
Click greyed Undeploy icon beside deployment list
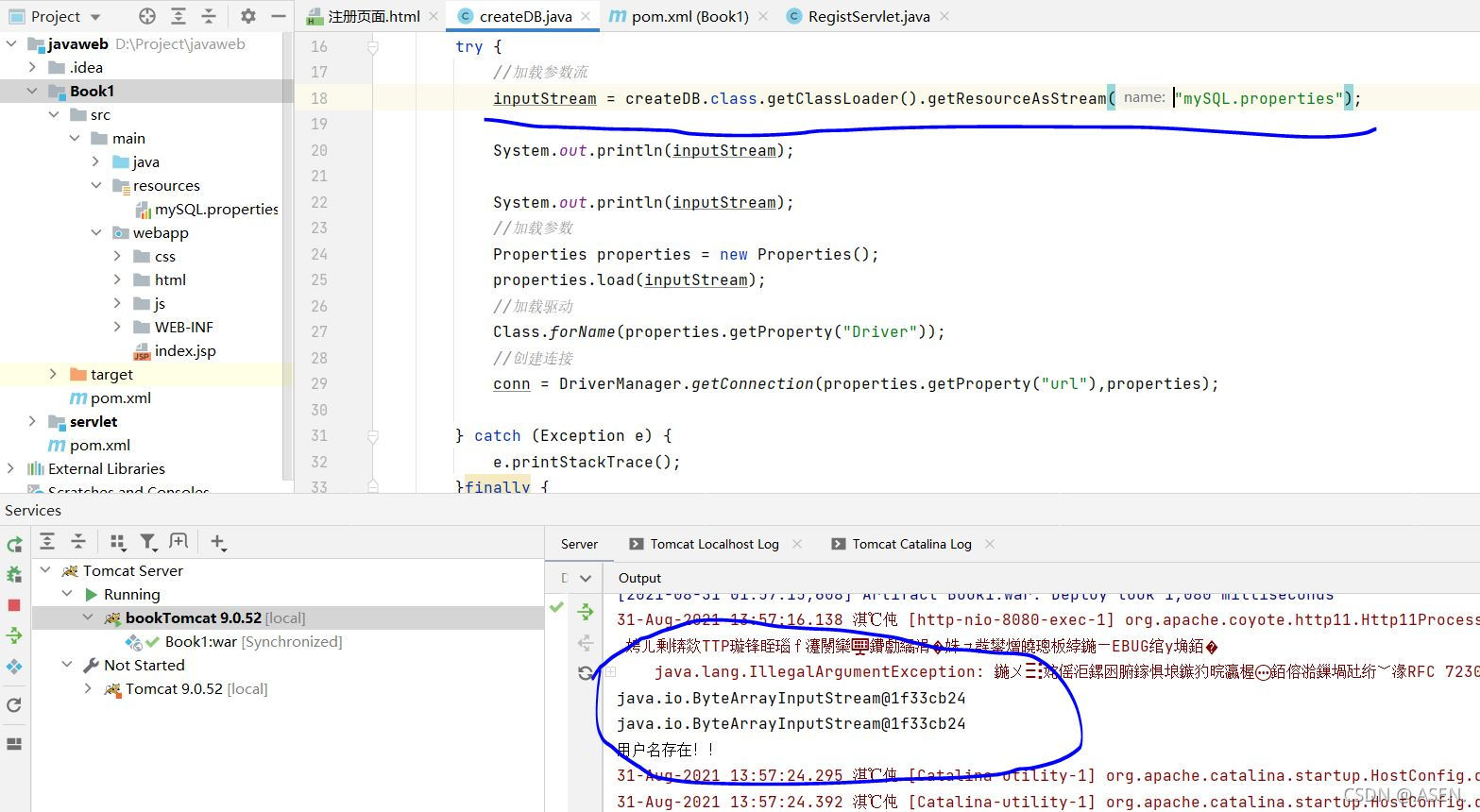586,643
